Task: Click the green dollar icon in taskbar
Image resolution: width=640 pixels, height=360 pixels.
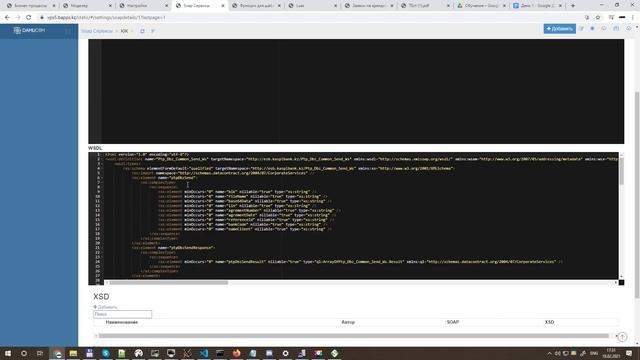Action: (x=334, y=353)
